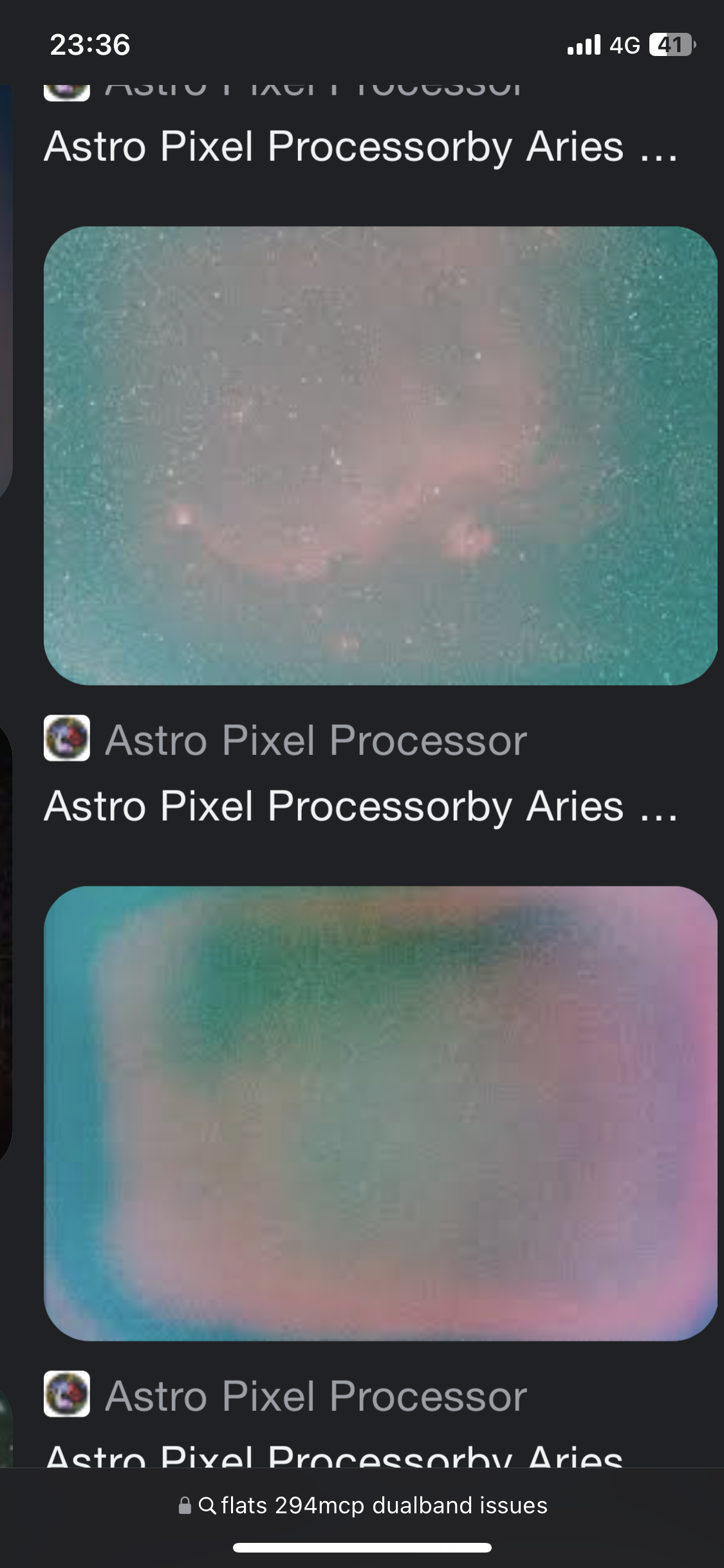Tap the cut-off favicon at the top of the results
This screenshot has height=1568, width=724.
67,93
